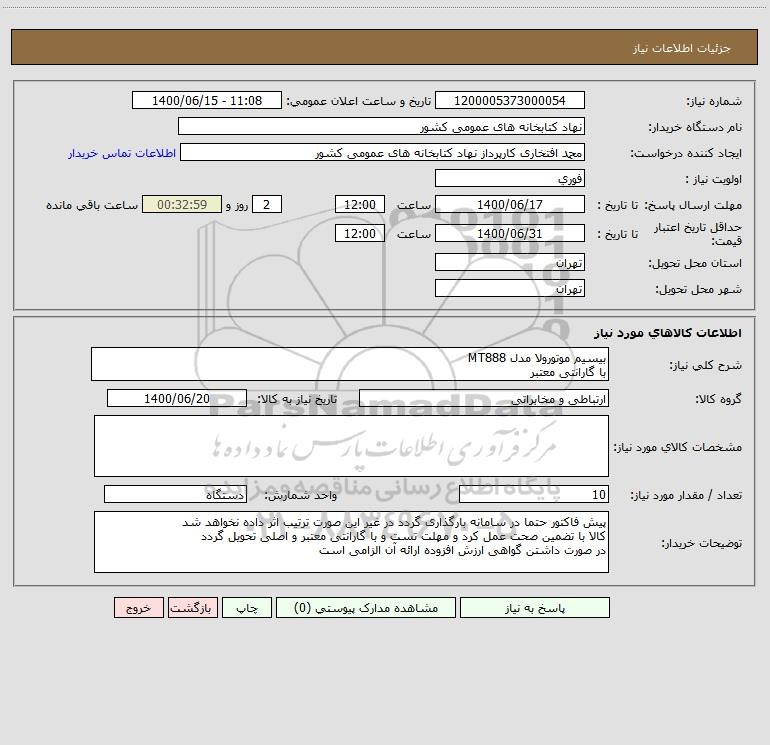Click the نام دستگاه خریدار label
The width and height of the screenshot is (770, 745).
[695, 127]
